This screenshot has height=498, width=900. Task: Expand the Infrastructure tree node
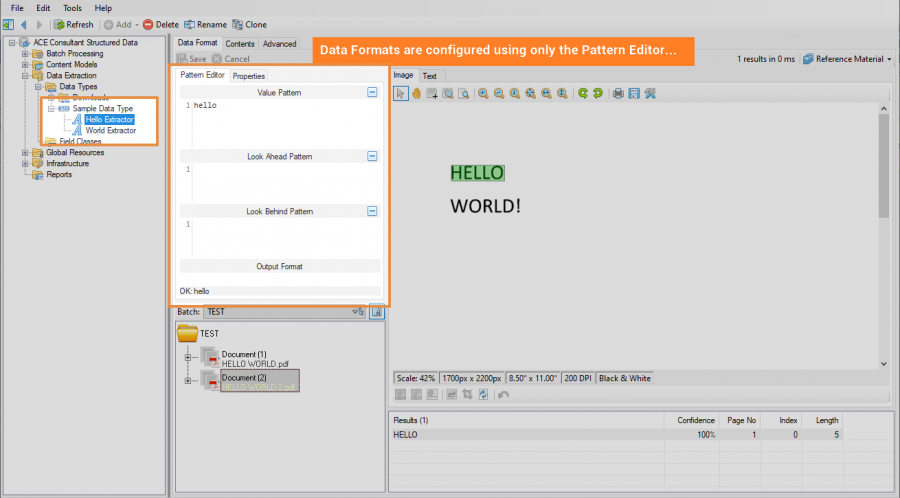pos(25,164)
